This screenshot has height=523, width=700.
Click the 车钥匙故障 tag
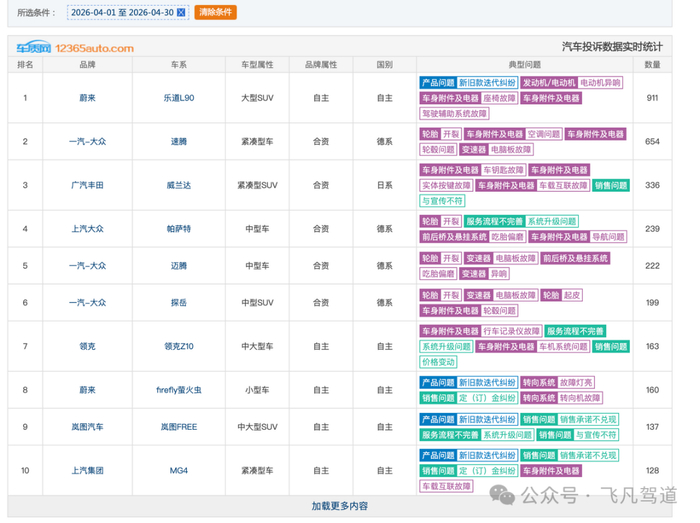pos(503,170)
